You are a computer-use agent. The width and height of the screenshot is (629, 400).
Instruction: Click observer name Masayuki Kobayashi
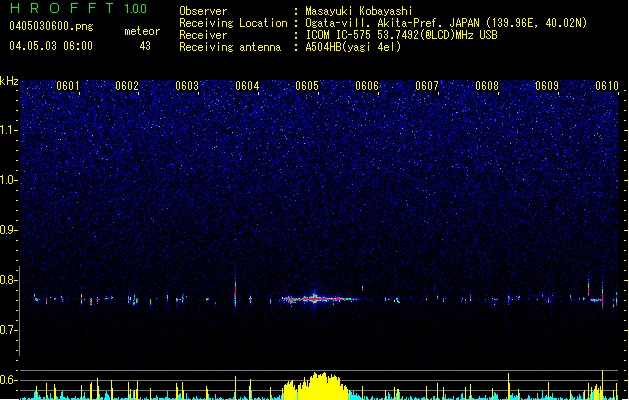point(359,11)
